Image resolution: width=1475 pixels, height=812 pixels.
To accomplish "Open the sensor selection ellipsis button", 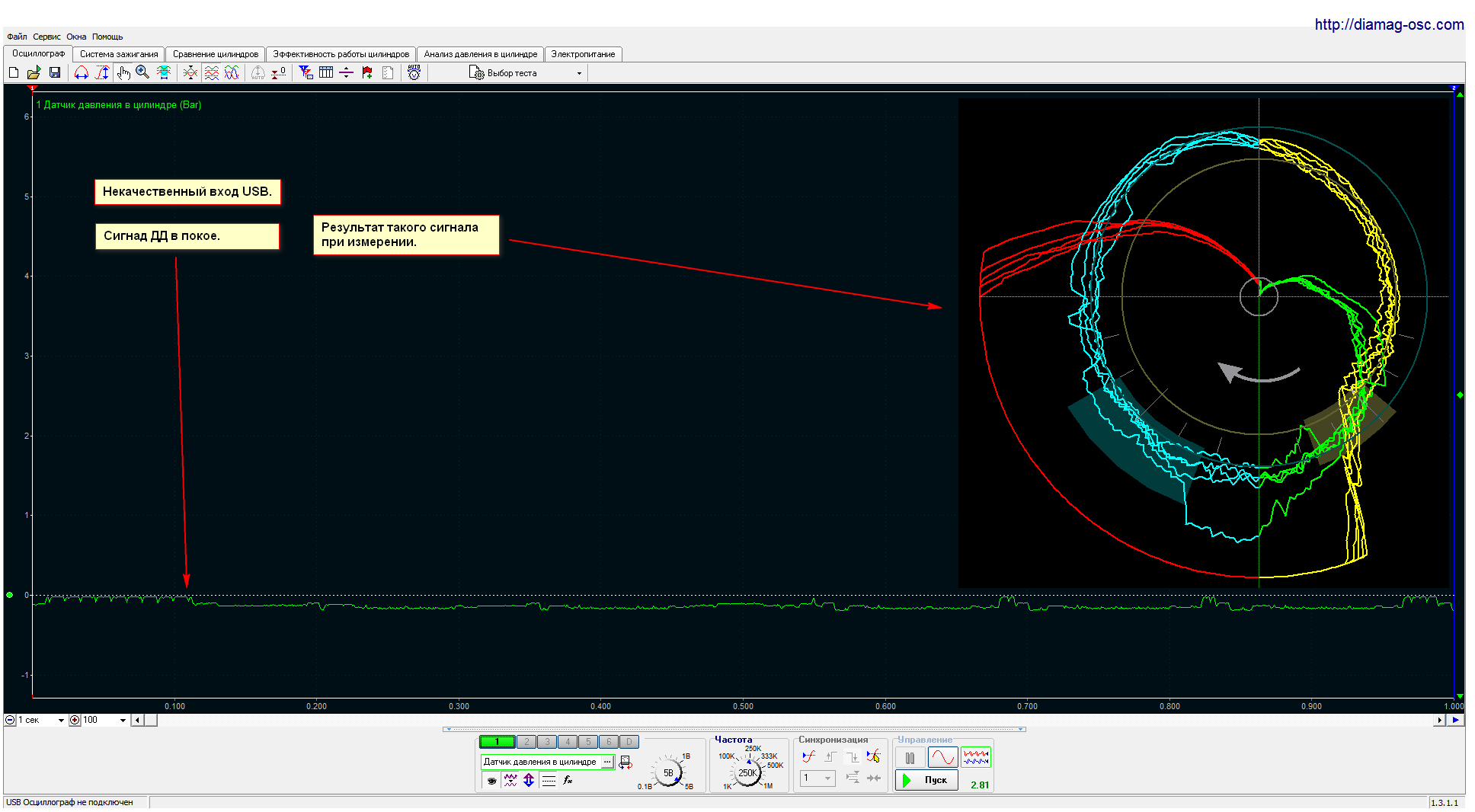I will pos(607,762).
